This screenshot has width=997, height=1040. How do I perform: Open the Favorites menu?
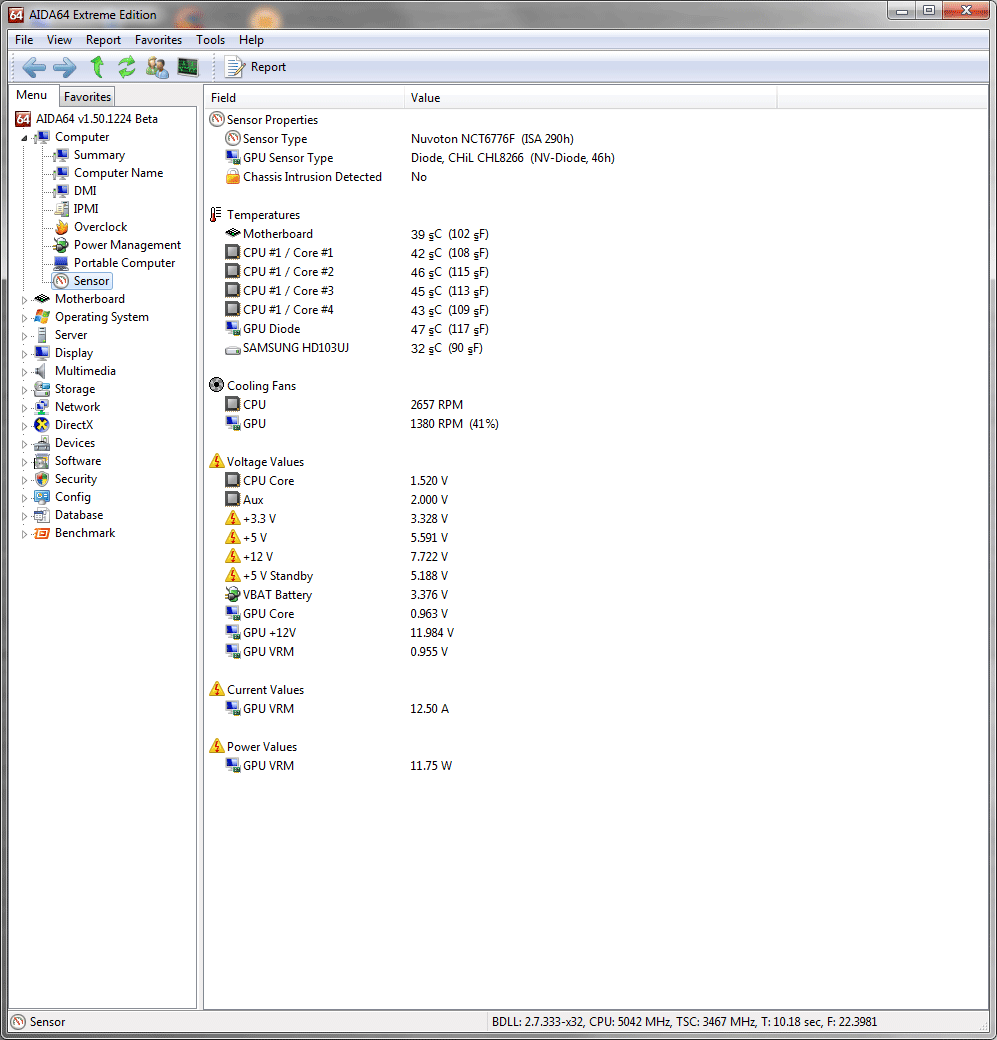pos(158,40)
